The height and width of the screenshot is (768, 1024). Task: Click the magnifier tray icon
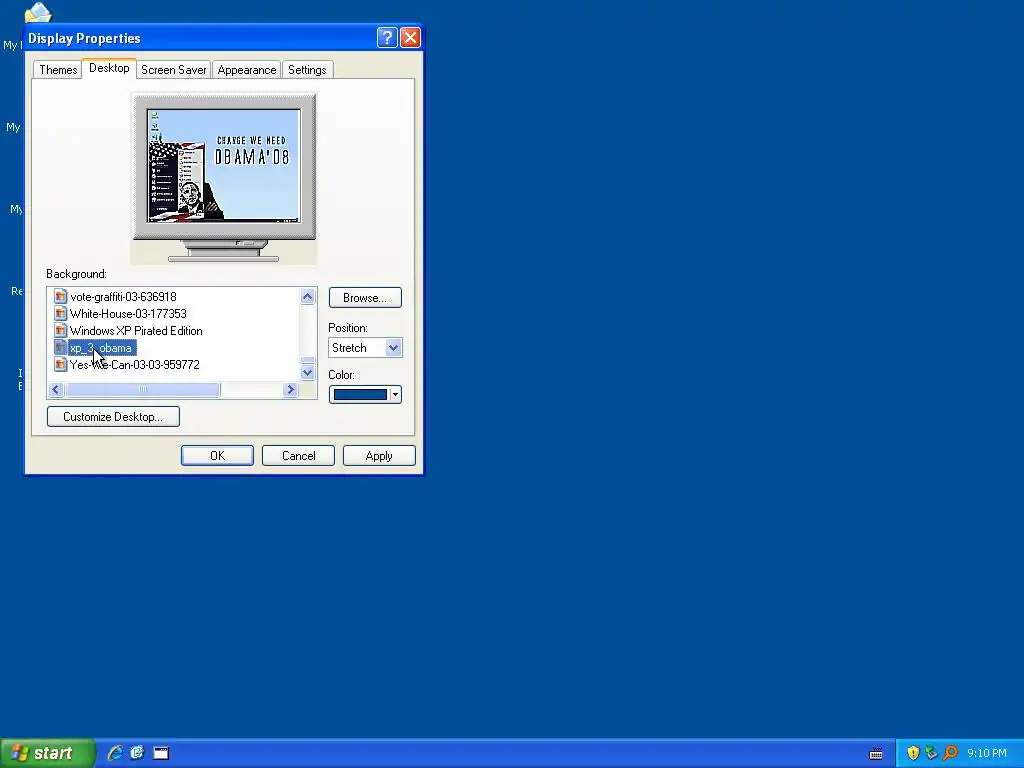[950, 753]
